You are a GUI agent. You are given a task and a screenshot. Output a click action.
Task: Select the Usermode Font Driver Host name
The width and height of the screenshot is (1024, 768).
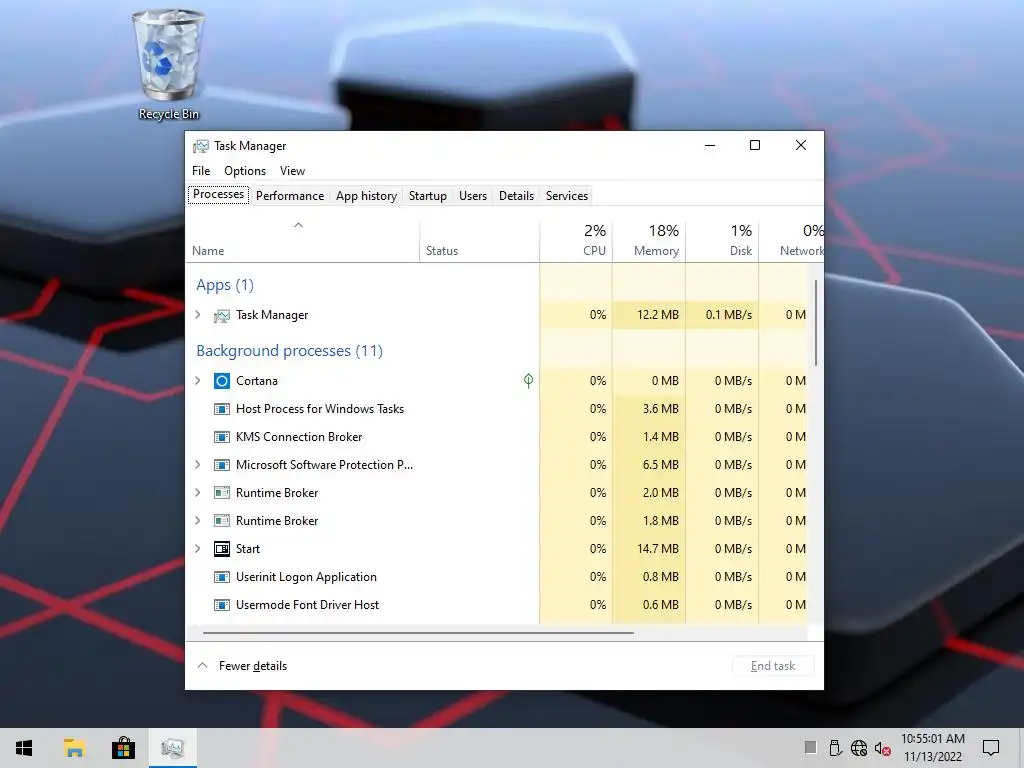308,605
